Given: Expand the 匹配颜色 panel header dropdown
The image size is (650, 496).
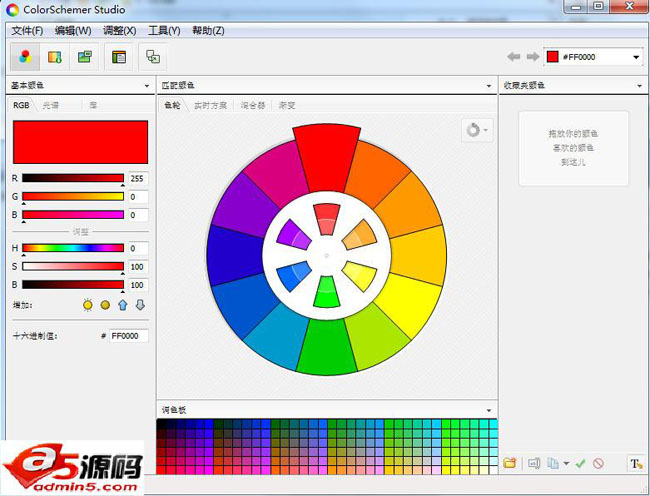Looking at the screenshot, I should 489,86.
